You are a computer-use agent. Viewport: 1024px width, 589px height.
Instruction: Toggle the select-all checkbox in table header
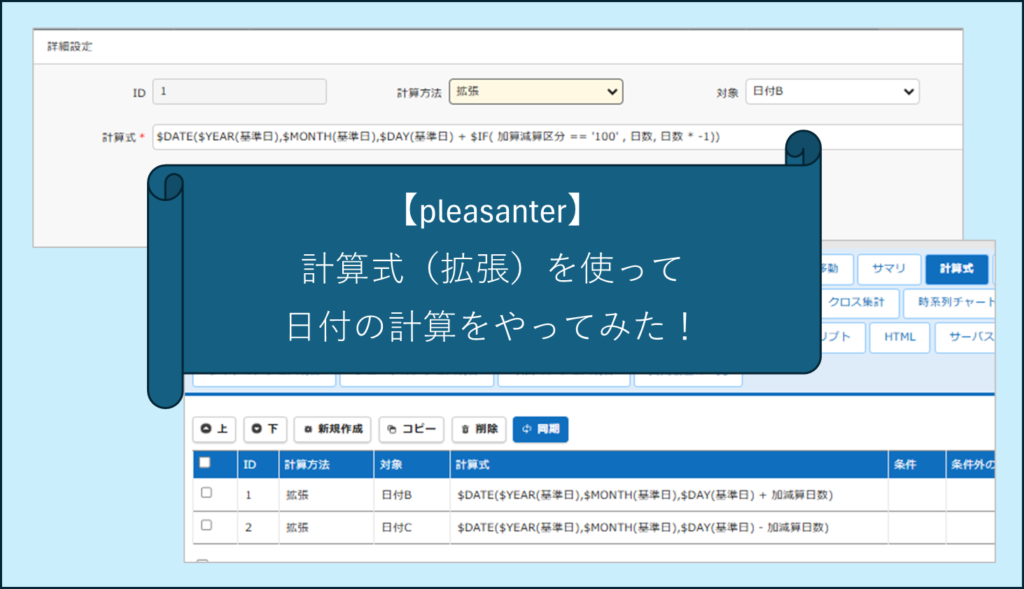(204, 464)
